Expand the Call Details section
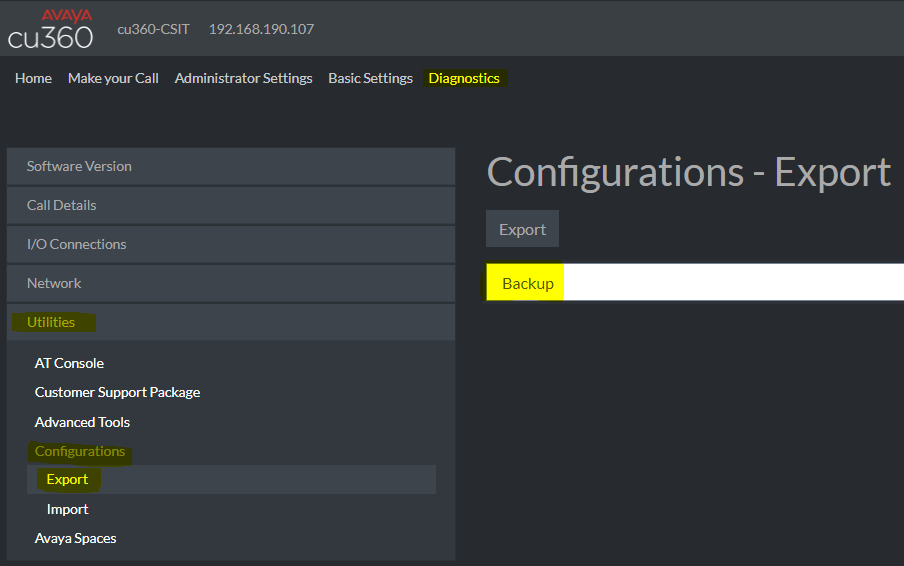 click(x=231, y=205)
